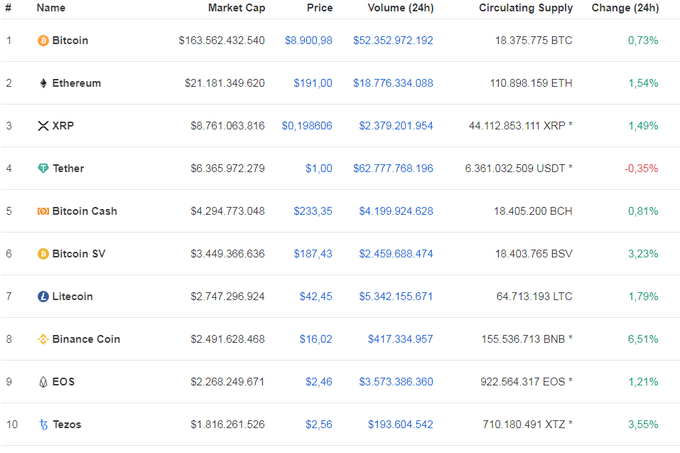The image size is (680, 453).
Task: Select Tezos market cap $1.816.261.526
Action: coord(228,425)
